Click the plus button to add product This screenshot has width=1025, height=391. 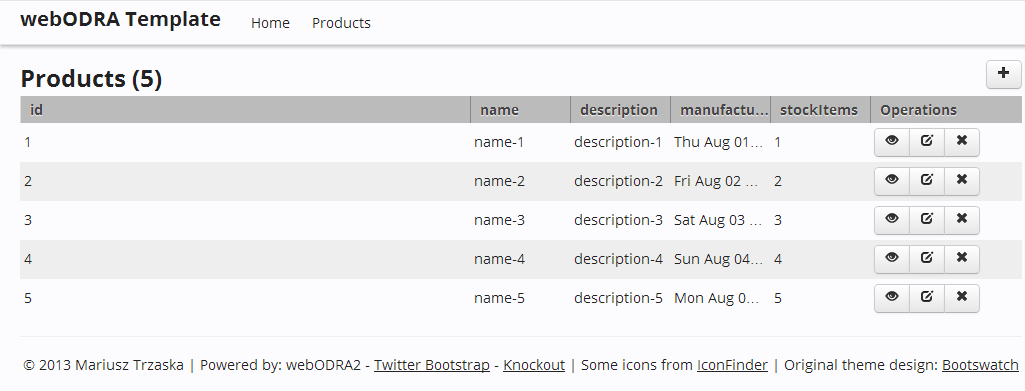1003,74
